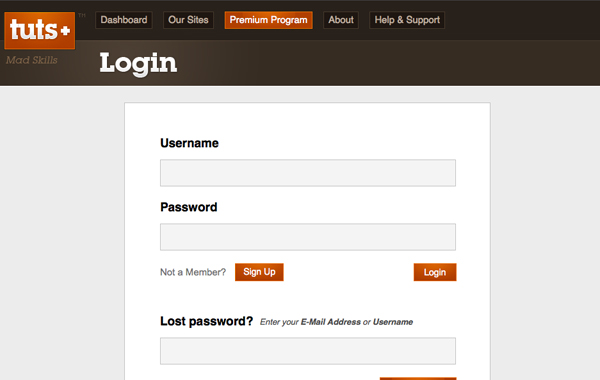Click the Username field label

tap(189, 143)
